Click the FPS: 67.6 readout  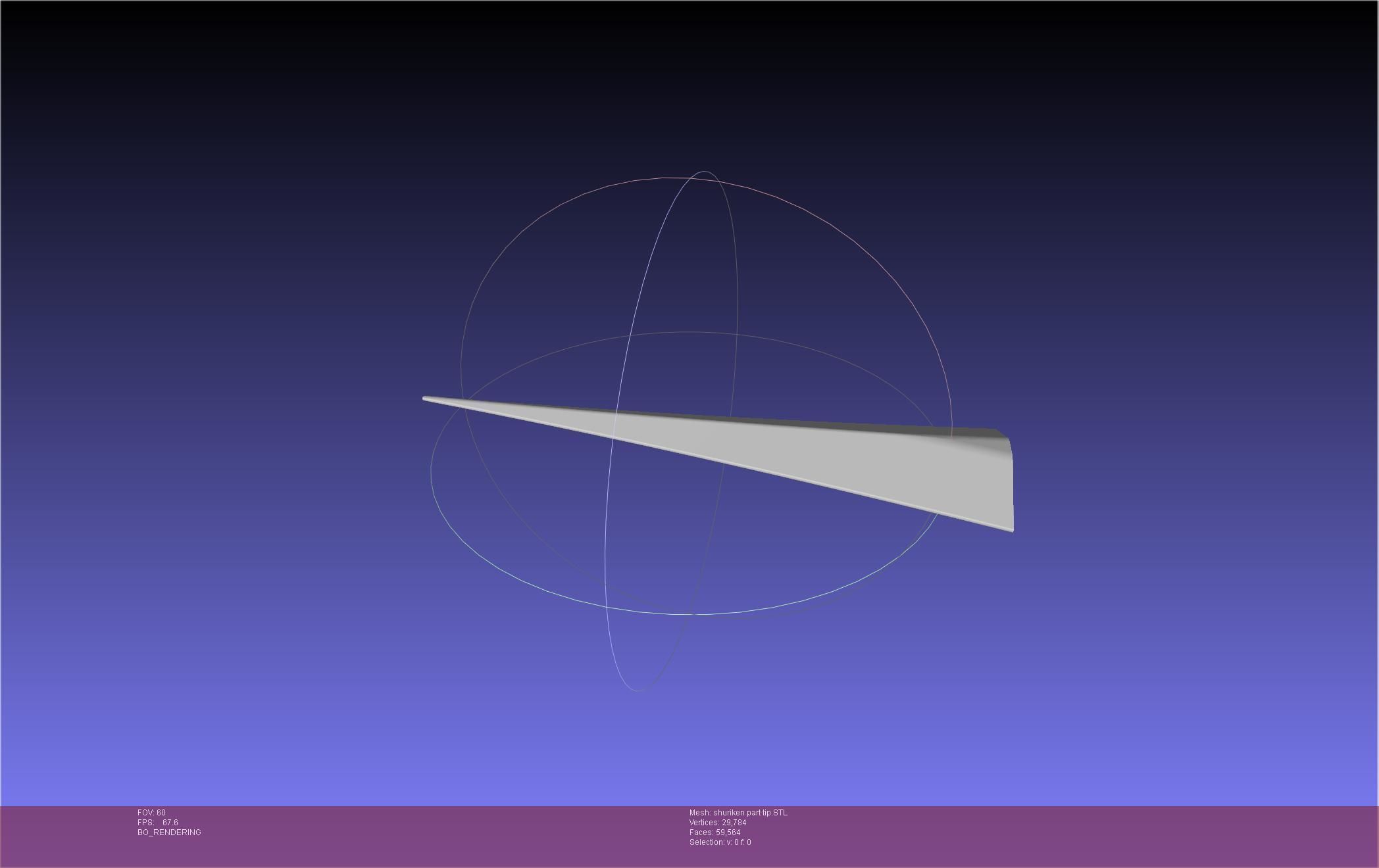pyautogui.click(x=158, y=823)
